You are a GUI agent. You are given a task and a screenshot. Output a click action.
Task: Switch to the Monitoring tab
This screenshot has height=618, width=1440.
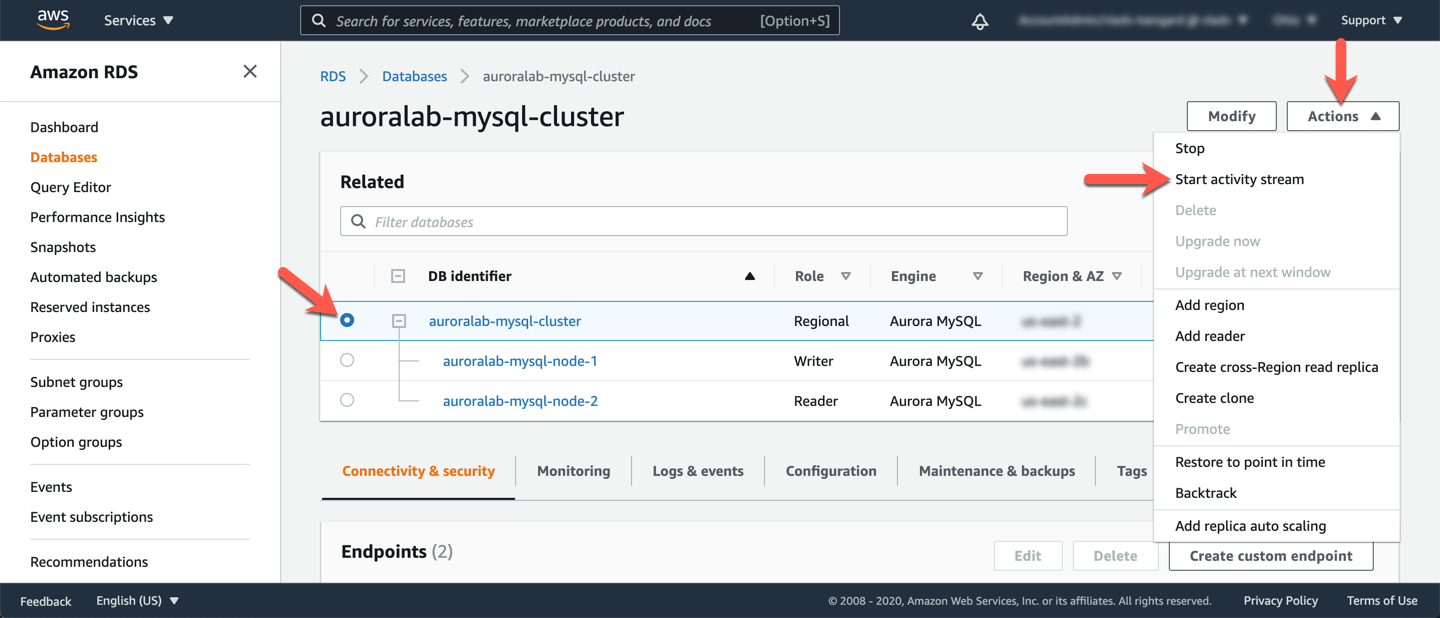tap(573, 470)
